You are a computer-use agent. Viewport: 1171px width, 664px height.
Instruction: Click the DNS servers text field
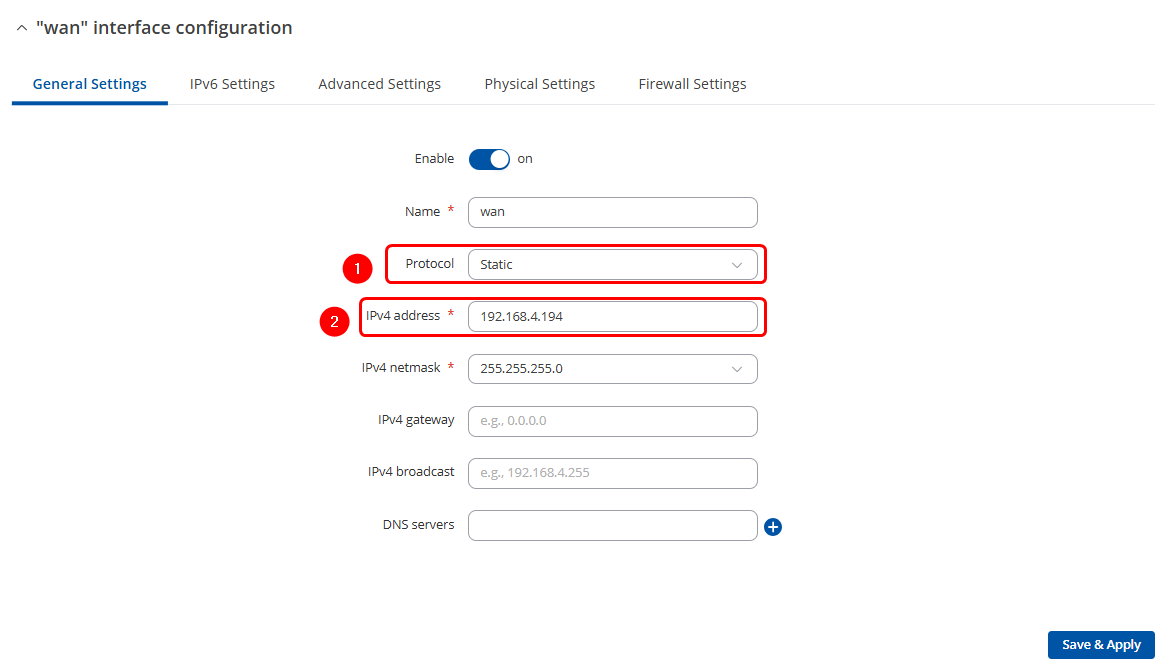[612, 526]
